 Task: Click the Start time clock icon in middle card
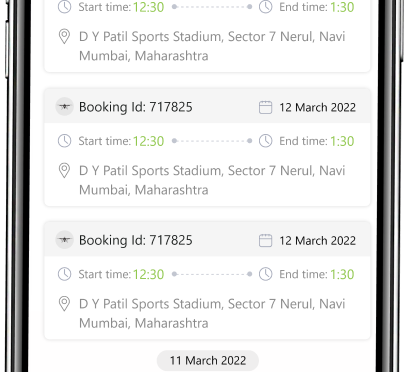[x=64, y=141]
